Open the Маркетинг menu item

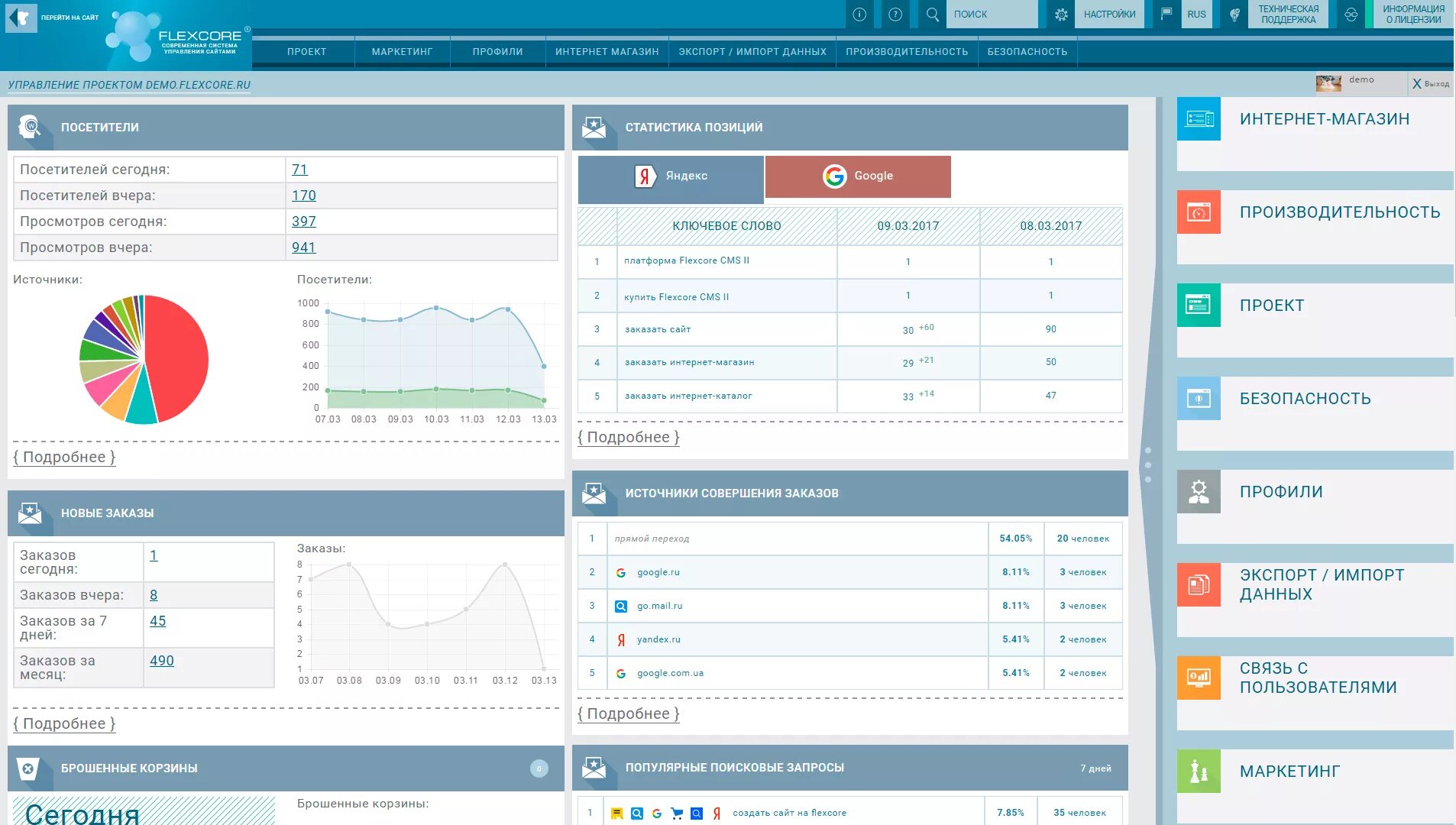click(402, 52)
